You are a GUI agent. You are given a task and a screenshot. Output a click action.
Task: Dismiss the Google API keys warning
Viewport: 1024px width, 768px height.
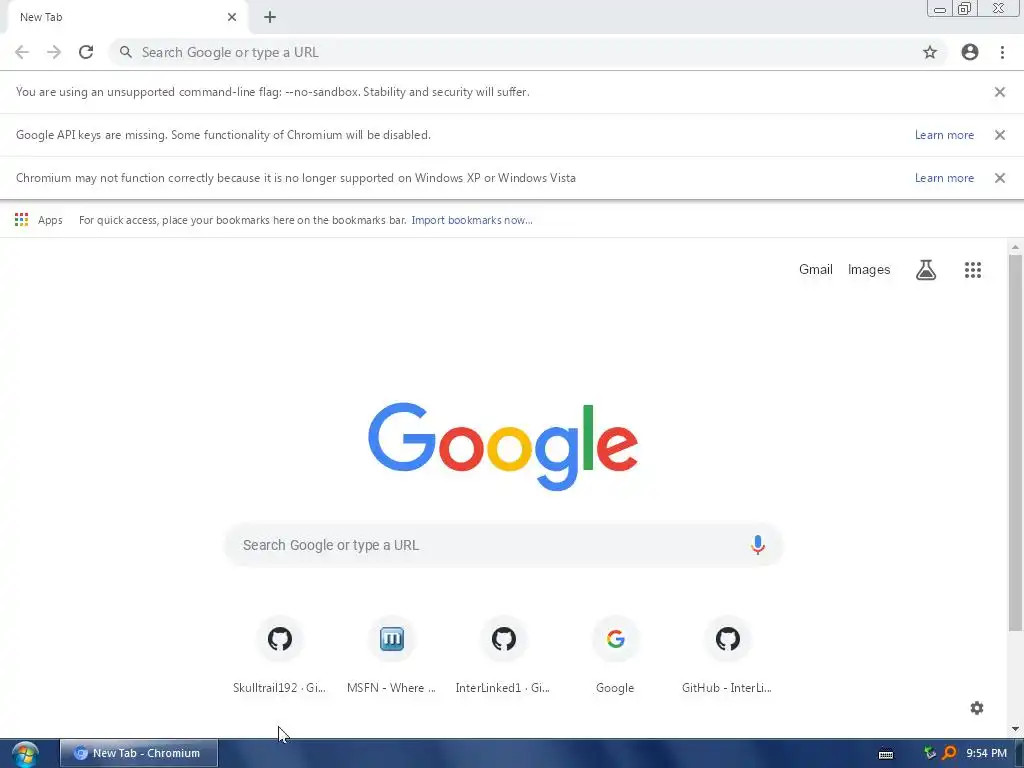pos(1000,135)
